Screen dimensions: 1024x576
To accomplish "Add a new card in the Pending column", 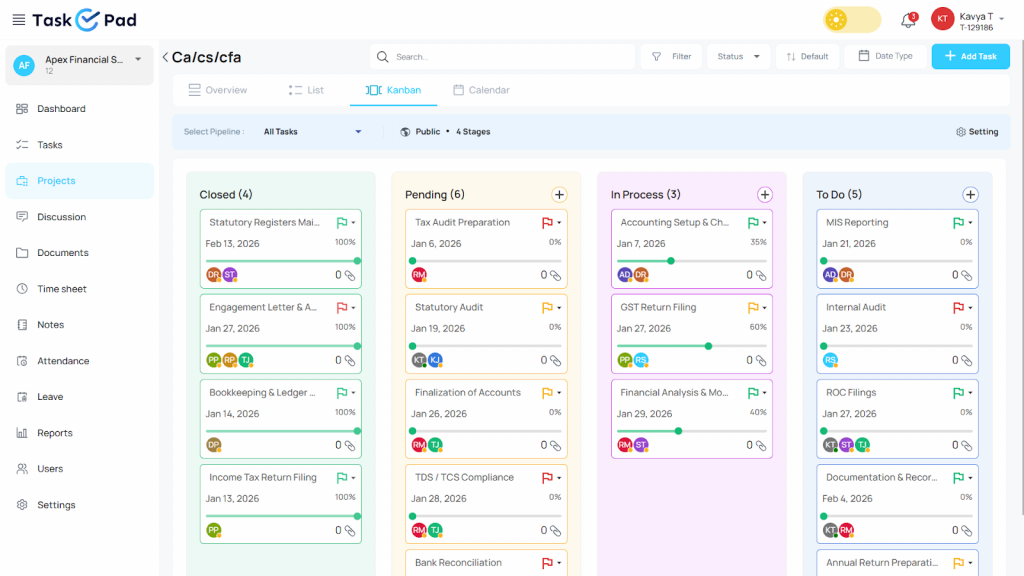I will 558,194.
